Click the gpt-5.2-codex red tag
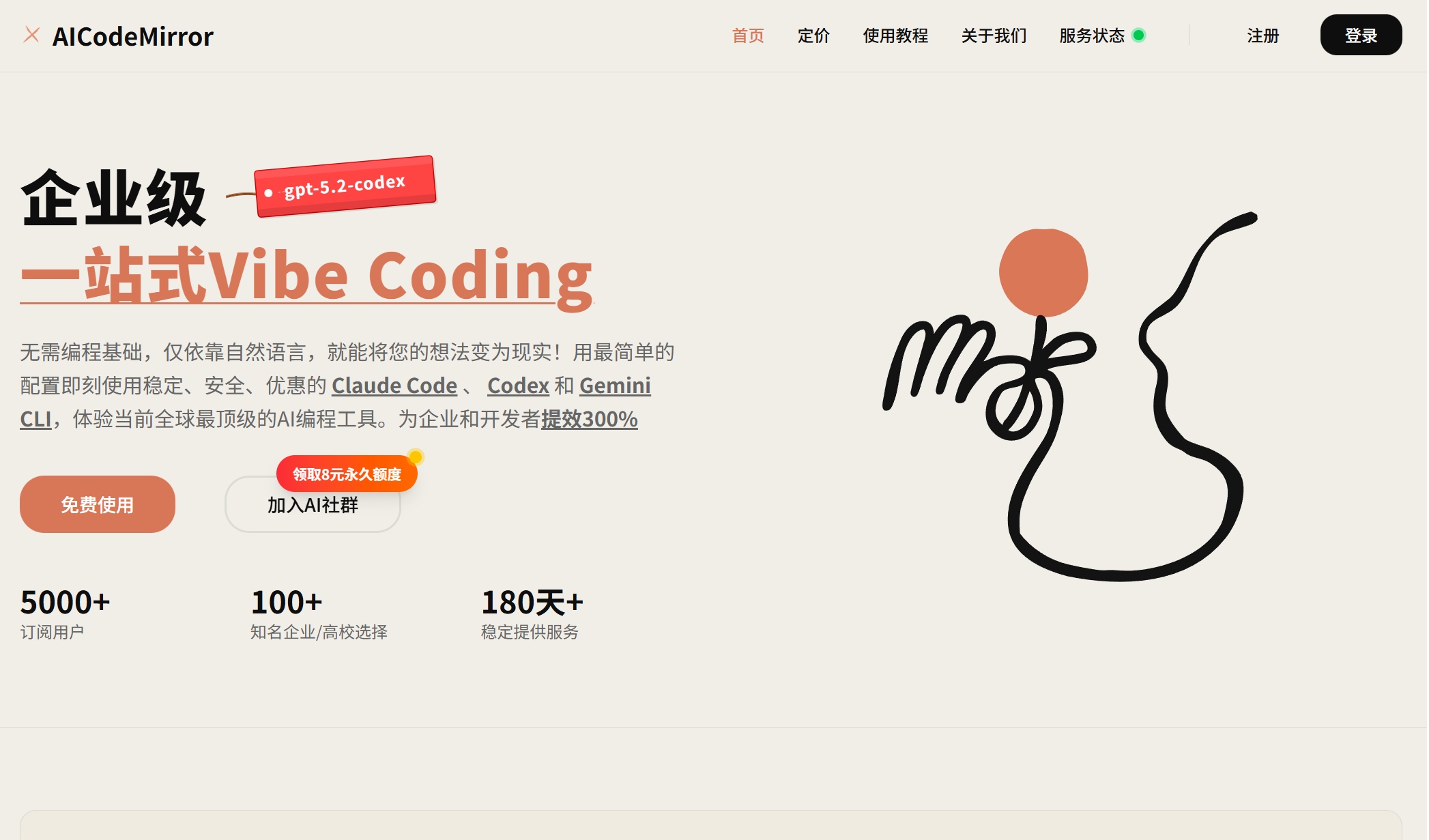The width and height of the screenshot is (1429, 840). (x=345, y=186)
